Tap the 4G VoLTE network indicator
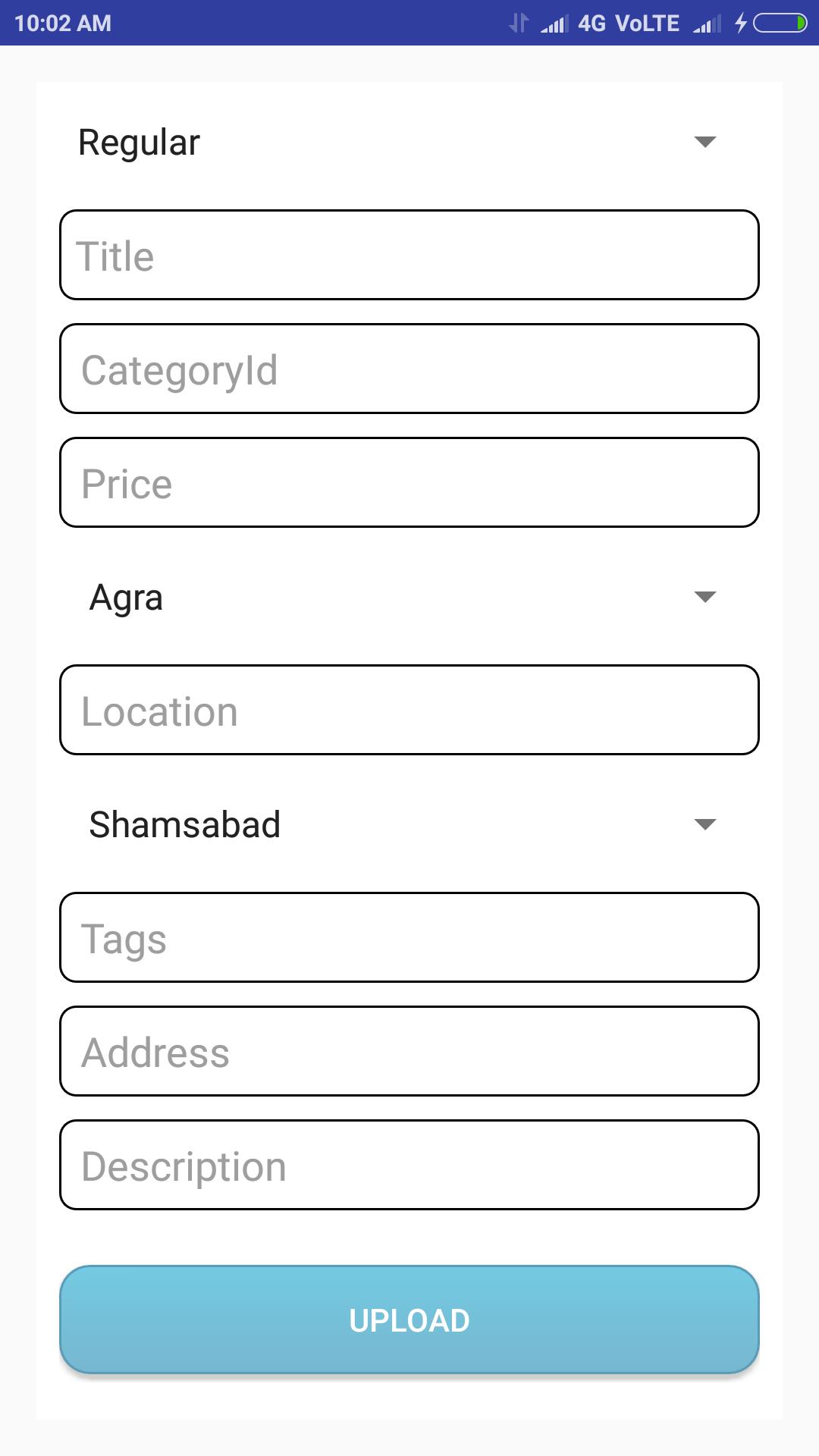Image resolution: width=819 pixels, height=1456 pixels. point(628,24)
